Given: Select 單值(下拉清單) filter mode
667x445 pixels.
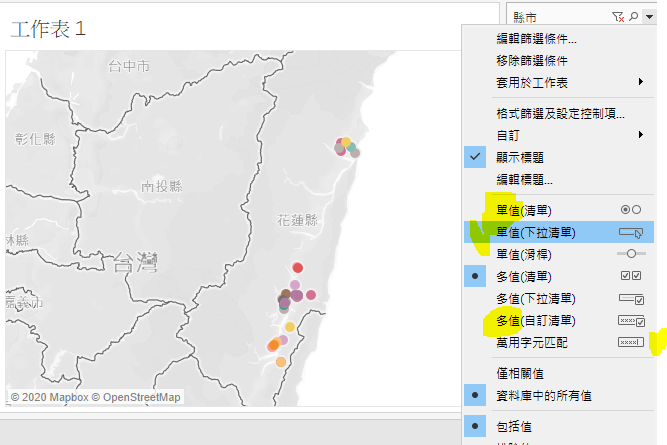Looking at the screenshot, I should 559,232.
